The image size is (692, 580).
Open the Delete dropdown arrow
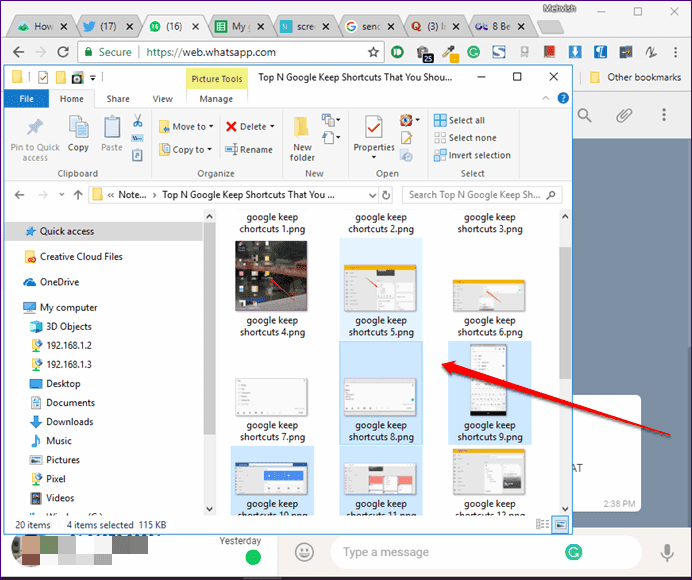click(274, 127)
